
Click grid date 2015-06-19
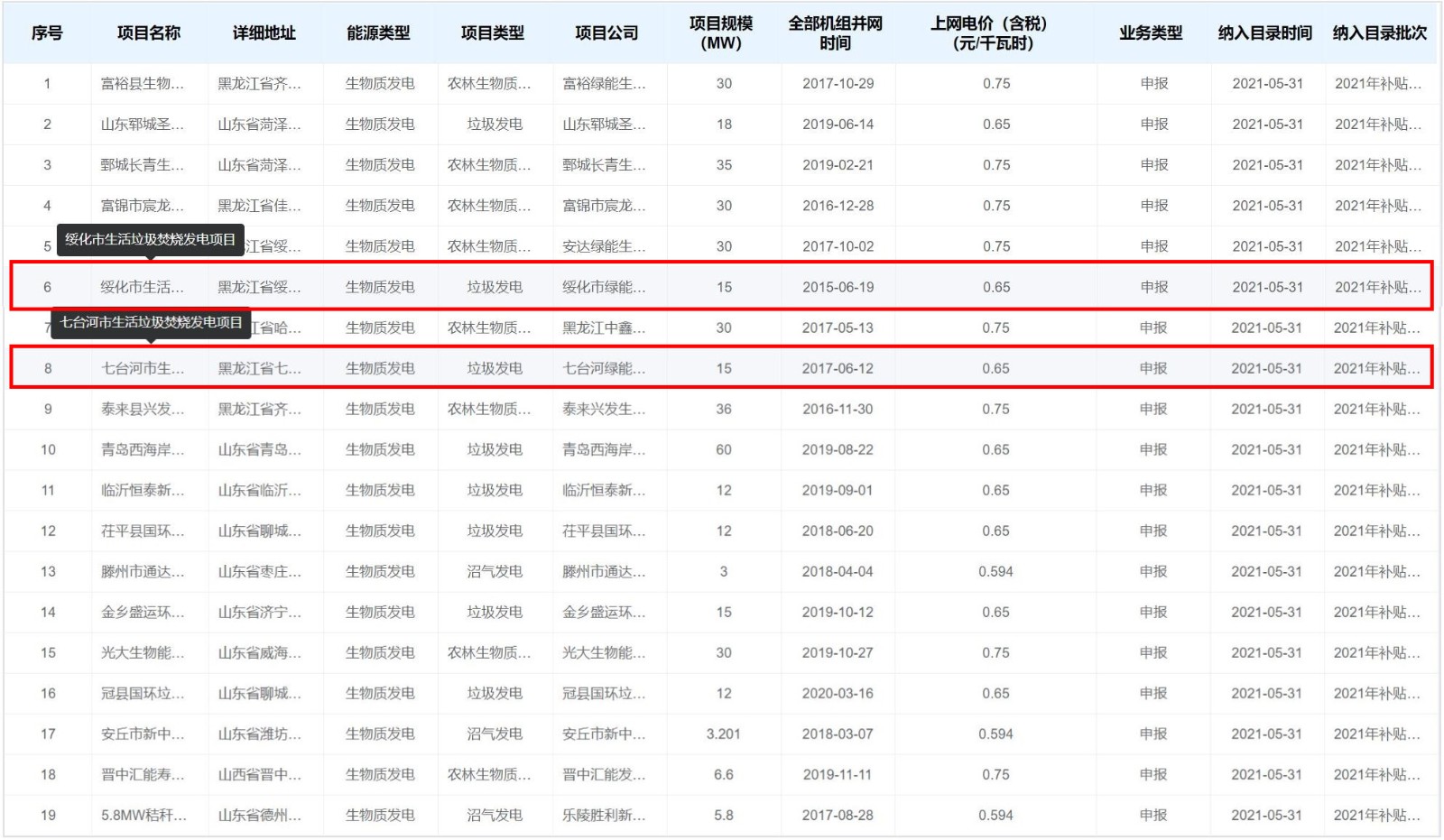coord(838,287)
